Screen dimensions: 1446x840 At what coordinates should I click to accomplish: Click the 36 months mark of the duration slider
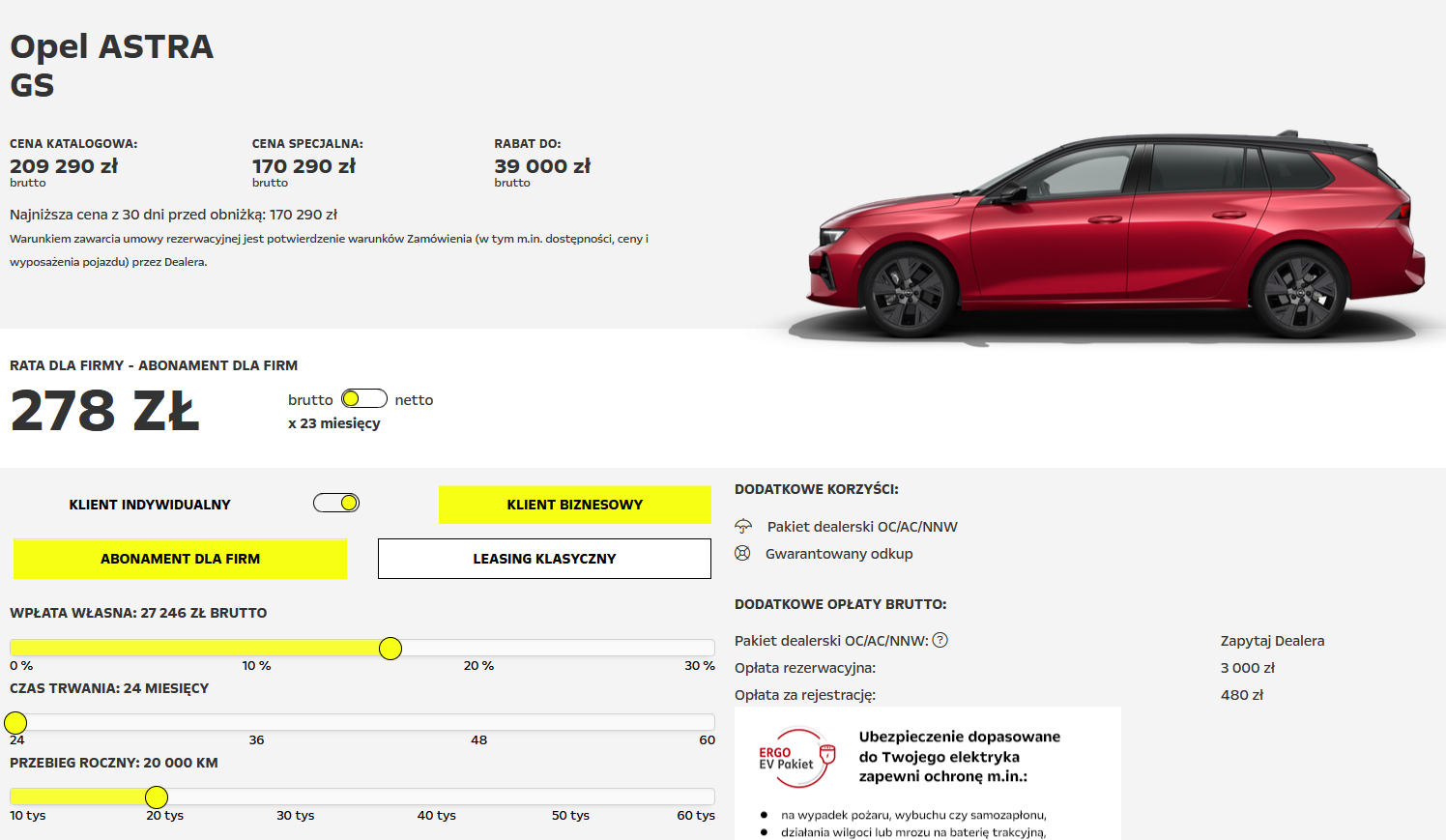pos(256,740)
